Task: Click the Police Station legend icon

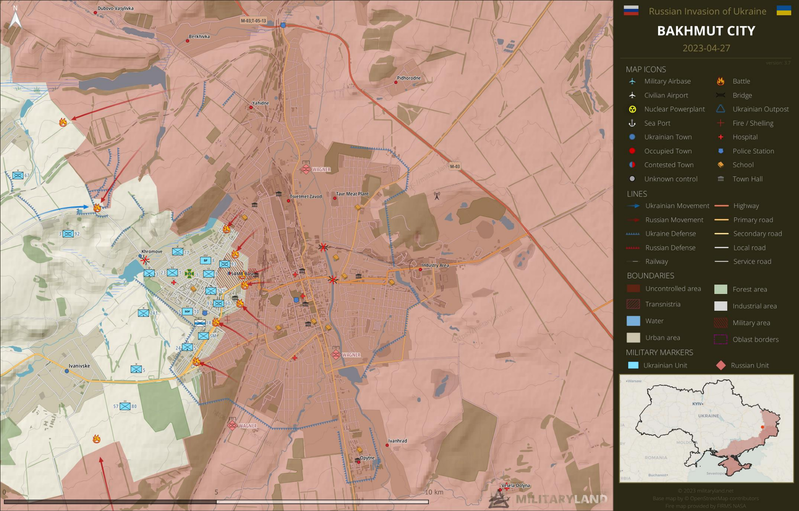Action: pos(721,151)
